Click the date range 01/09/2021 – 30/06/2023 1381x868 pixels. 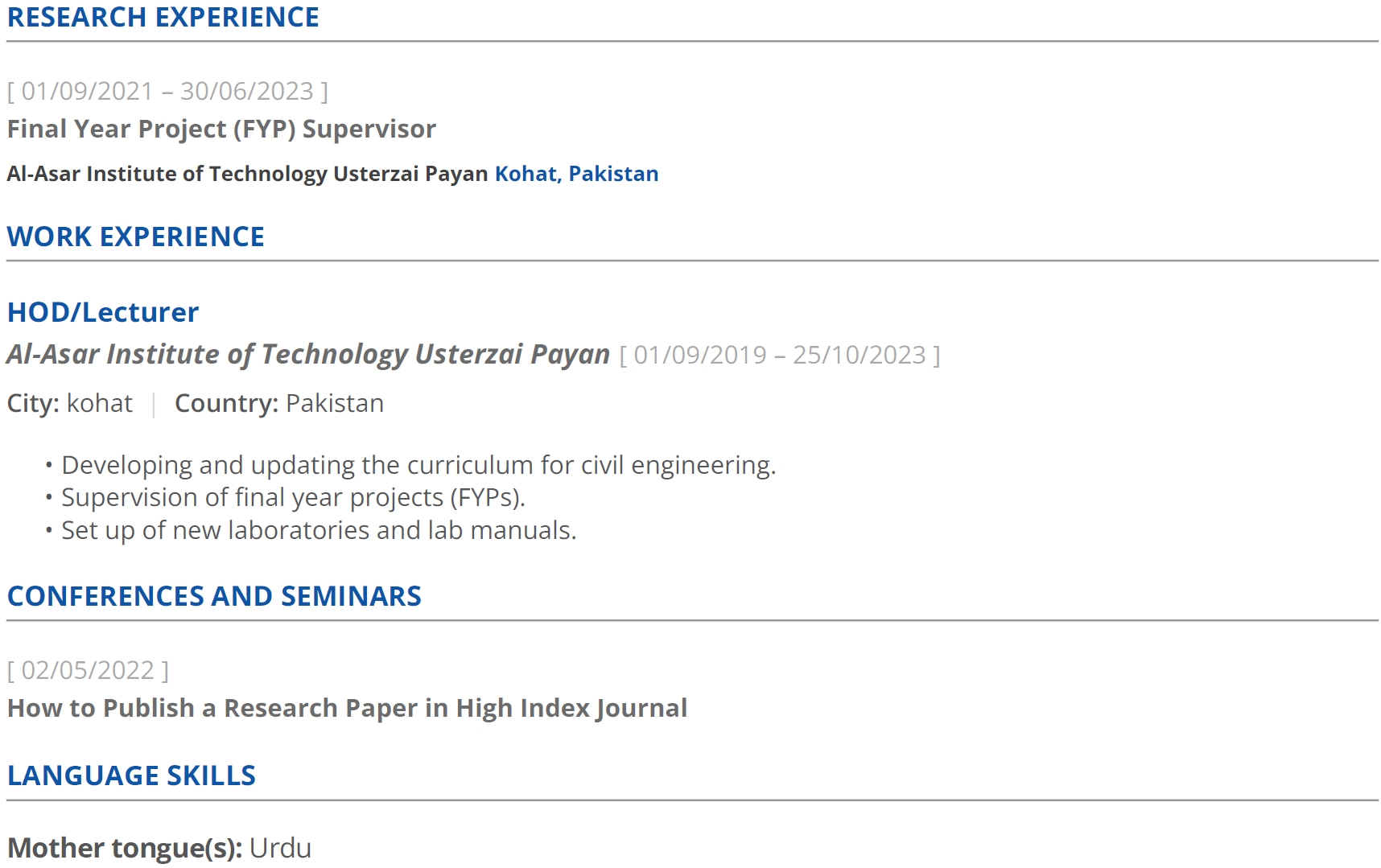pos(167,91)
